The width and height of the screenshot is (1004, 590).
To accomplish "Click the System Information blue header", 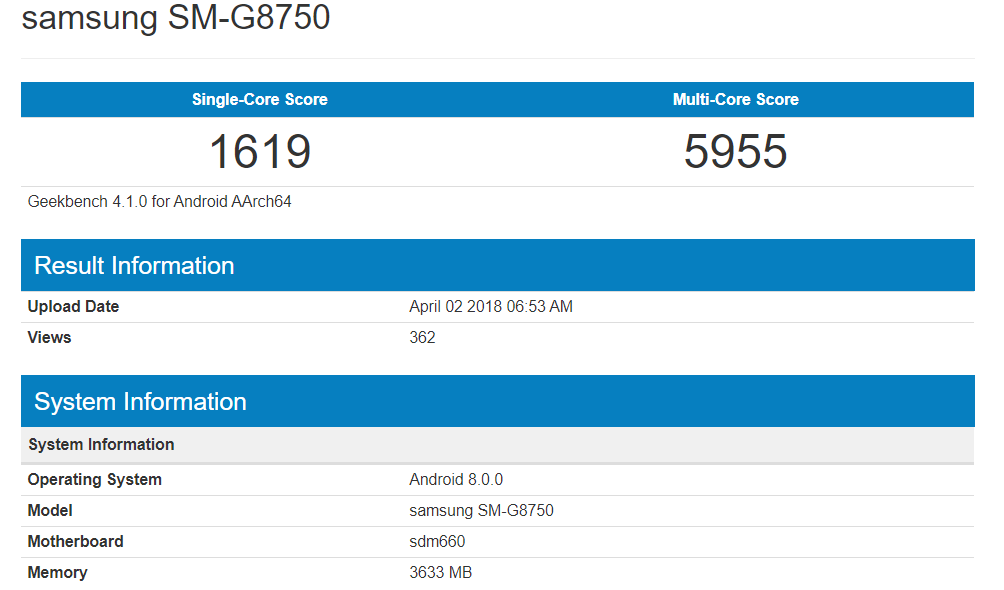I will click(140, 401).
